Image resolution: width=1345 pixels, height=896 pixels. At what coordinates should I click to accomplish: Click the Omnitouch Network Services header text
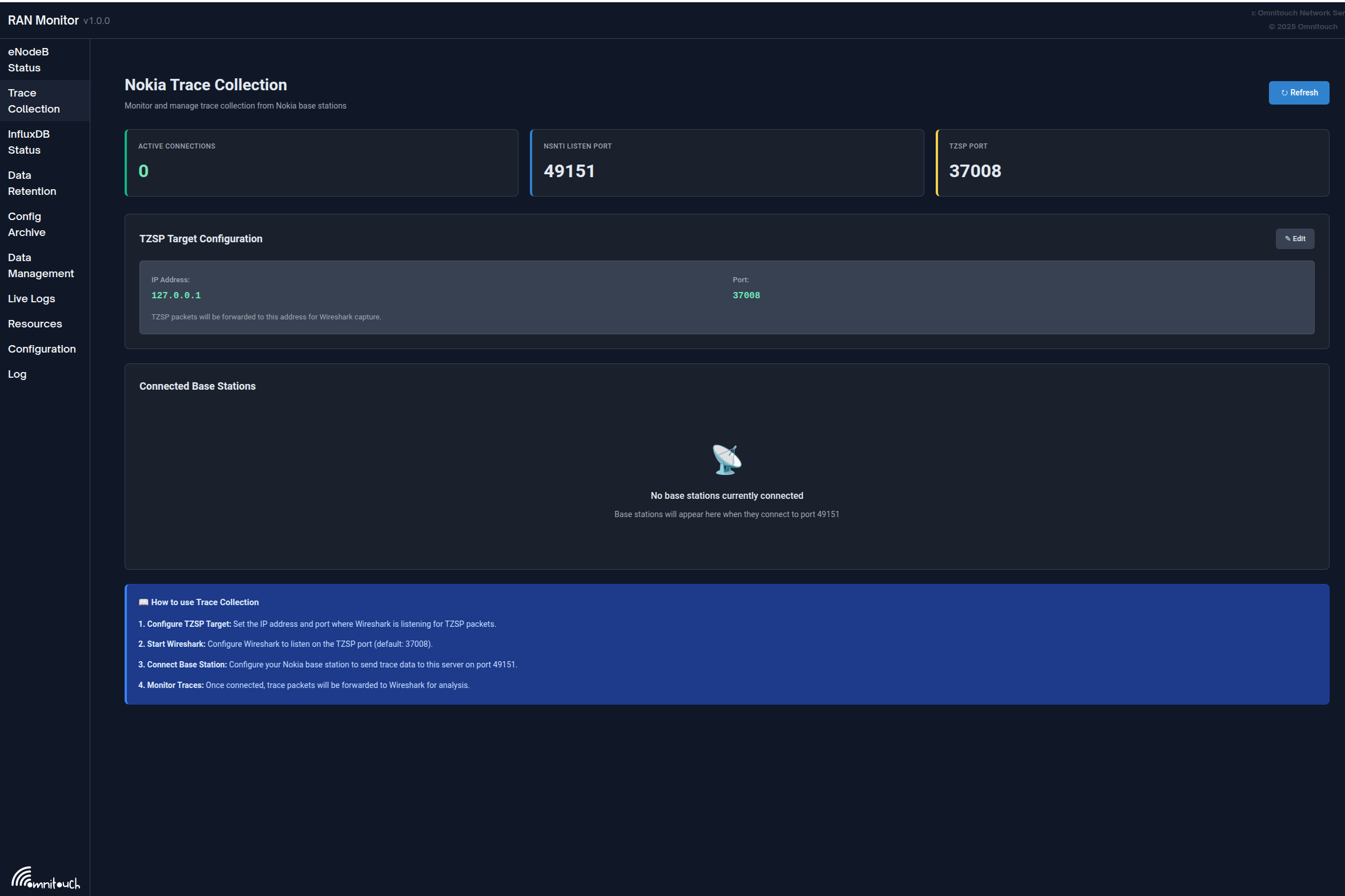pos(1297,13)
